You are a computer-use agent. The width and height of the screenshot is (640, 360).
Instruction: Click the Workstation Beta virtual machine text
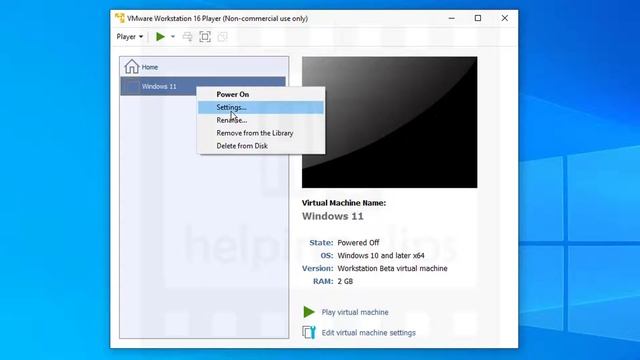[392, 269]
